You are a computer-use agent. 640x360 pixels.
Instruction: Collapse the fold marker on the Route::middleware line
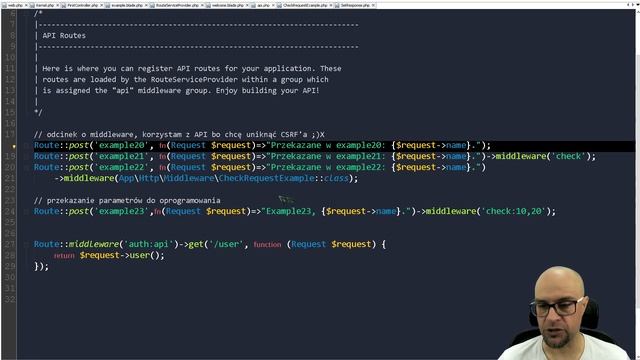point(26,244)
